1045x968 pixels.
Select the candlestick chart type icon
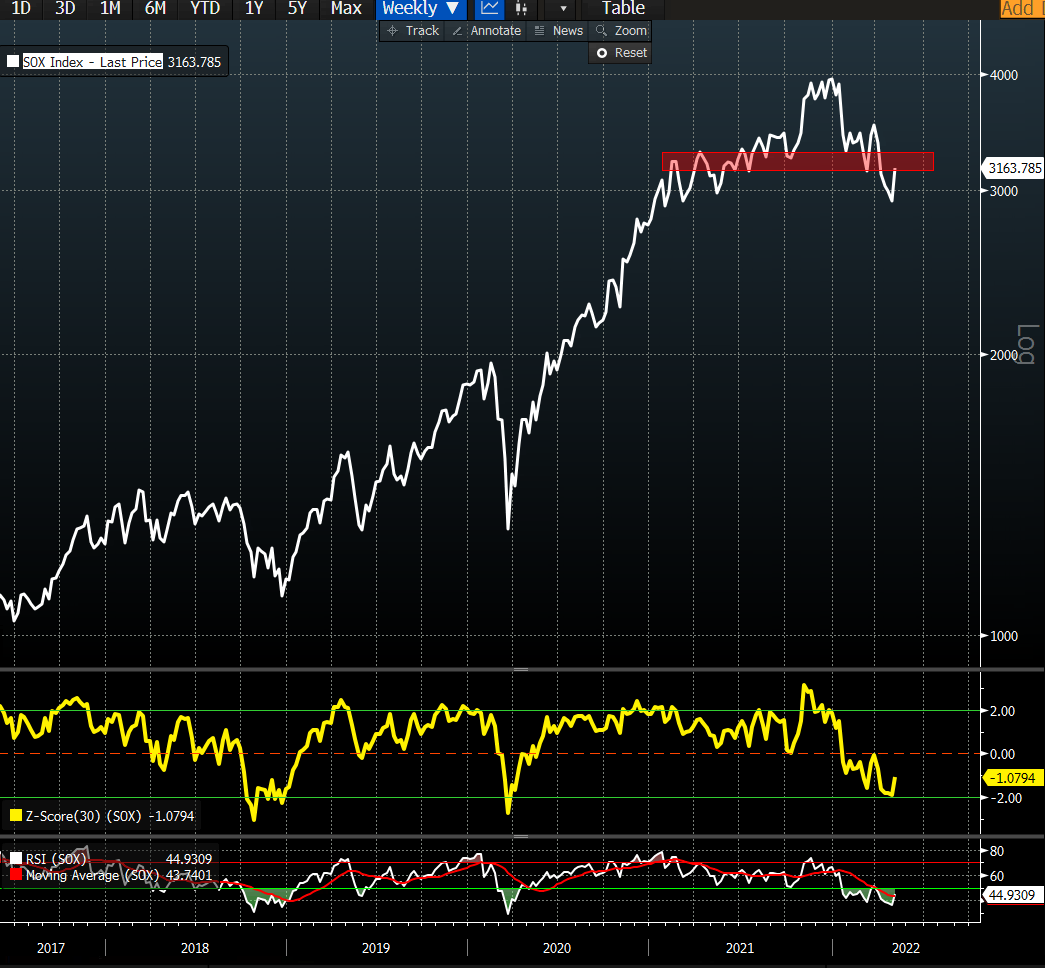pyautogui.click(x=522, y=9)
